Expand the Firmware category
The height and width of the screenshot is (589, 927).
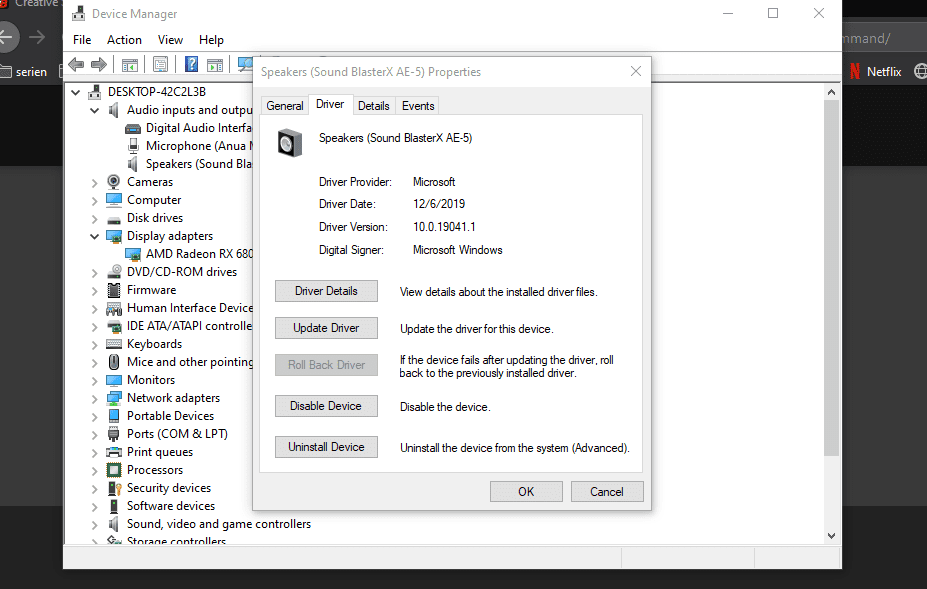pos(94,291)
